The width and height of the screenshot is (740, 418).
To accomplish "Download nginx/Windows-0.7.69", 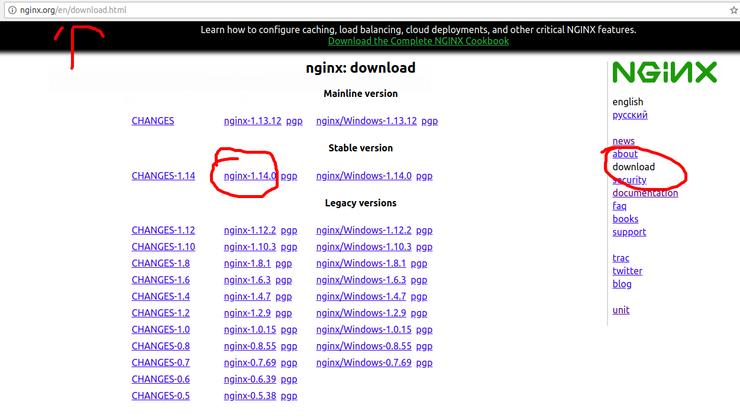I will 364,362.
